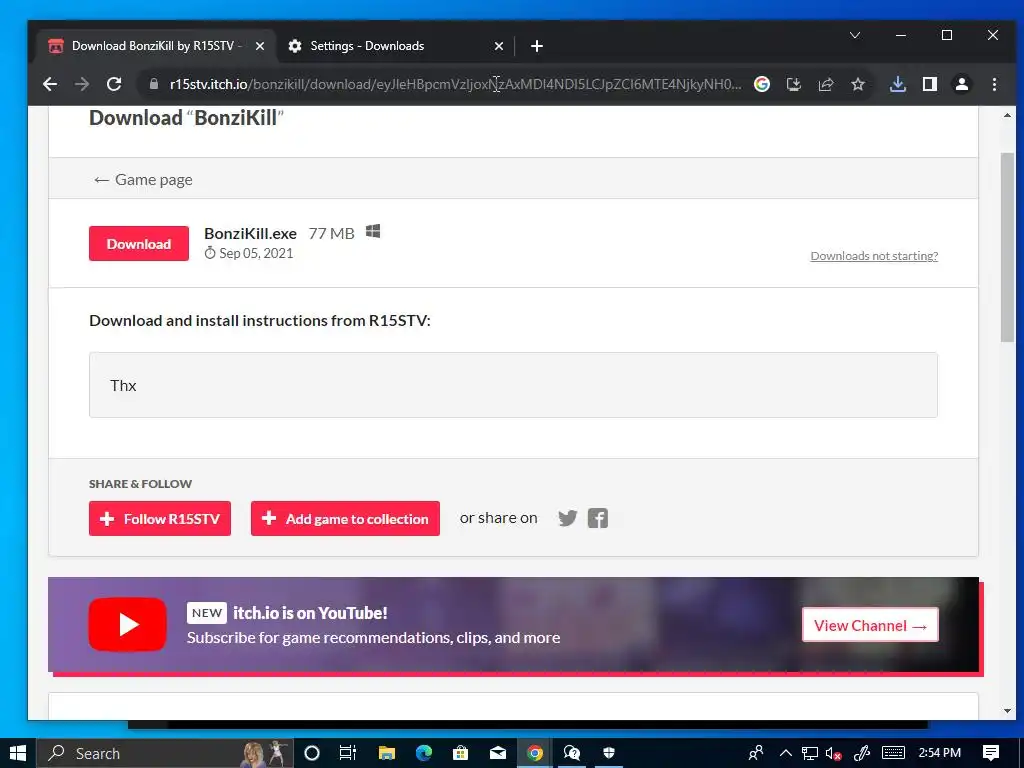
Task: Open a new Chrome tab
Action: coord(537,46)
